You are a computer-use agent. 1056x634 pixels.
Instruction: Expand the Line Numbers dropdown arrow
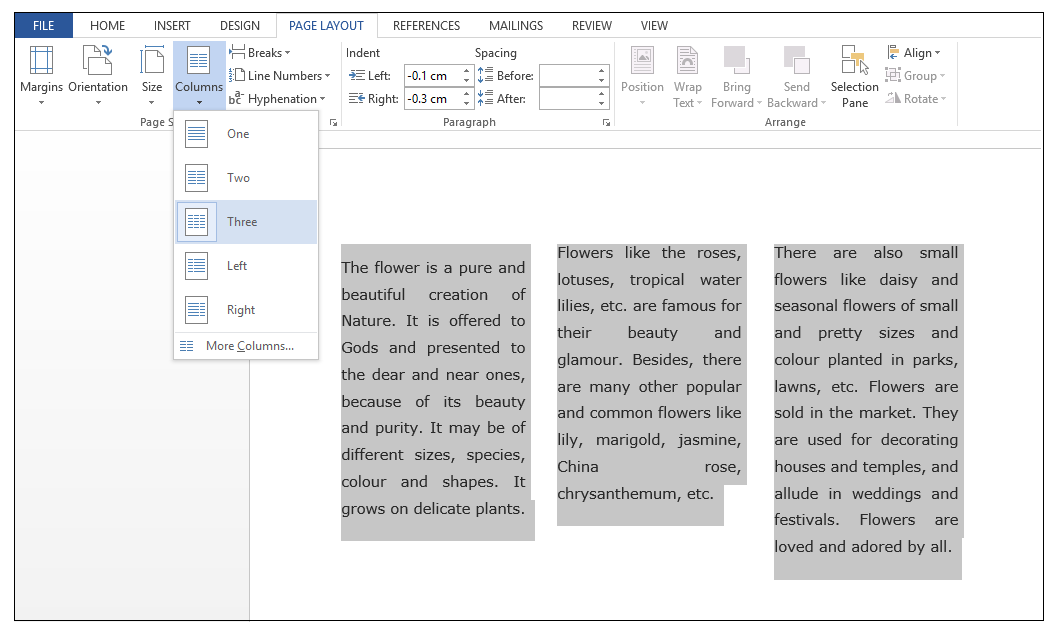pos(328,76)
